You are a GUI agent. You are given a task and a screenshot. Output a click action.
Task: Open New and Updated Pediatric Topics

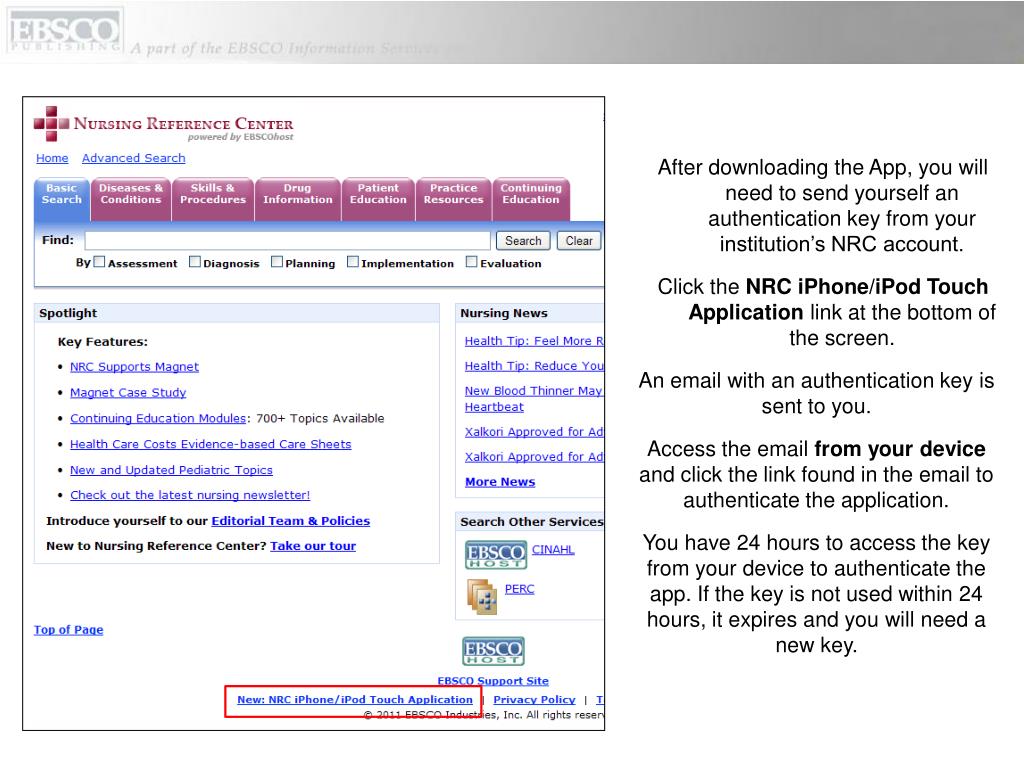click(x=171, y=470)
